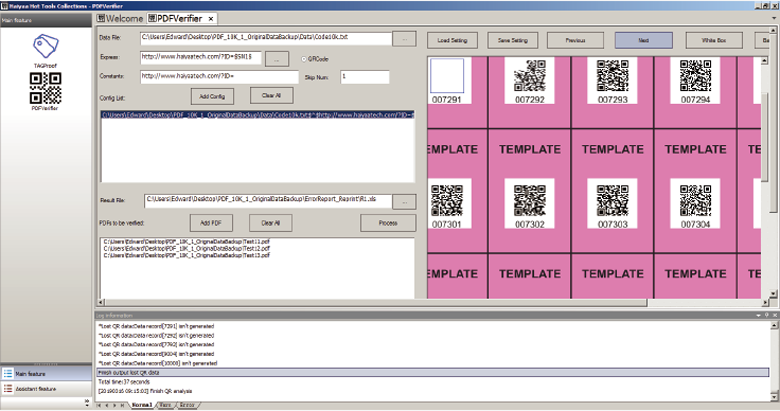The height and width of the screenshot is (411, 780).
Task: Click into the Express URL field
Action: [200, 58]
